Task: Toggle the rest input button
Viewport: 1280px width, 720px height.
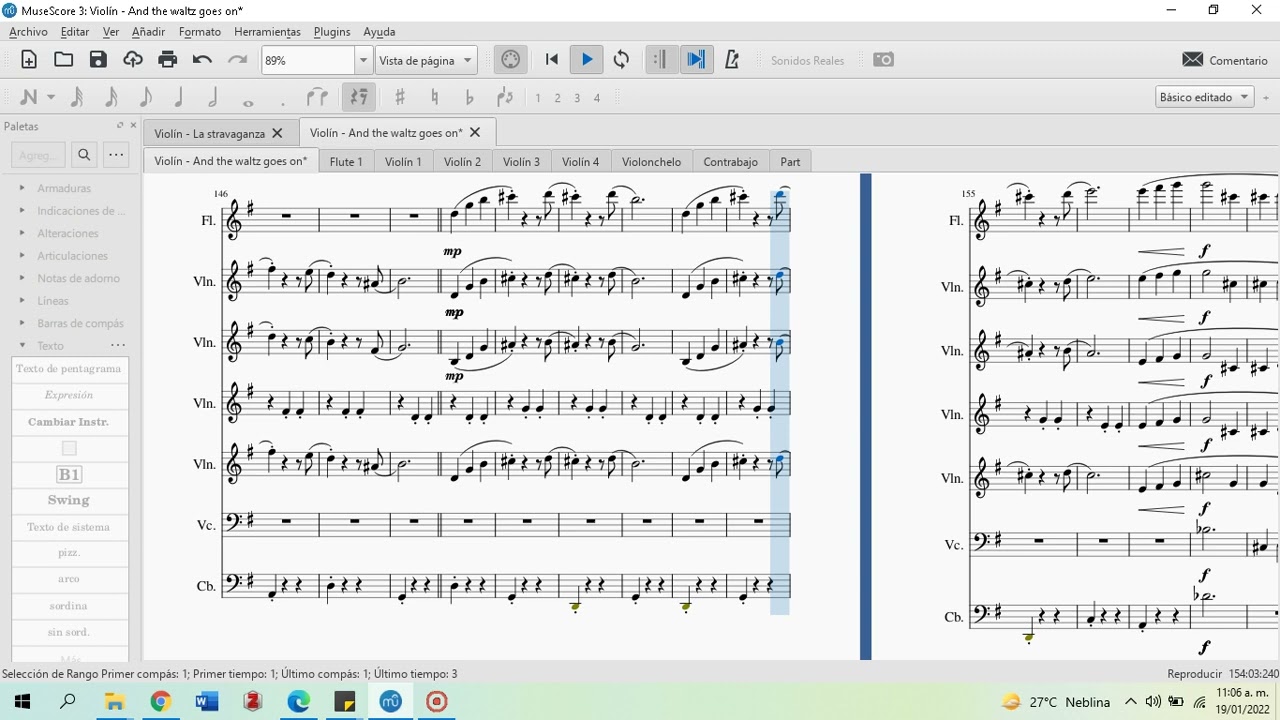Action: pyautogui.click(x=357, y=97)
